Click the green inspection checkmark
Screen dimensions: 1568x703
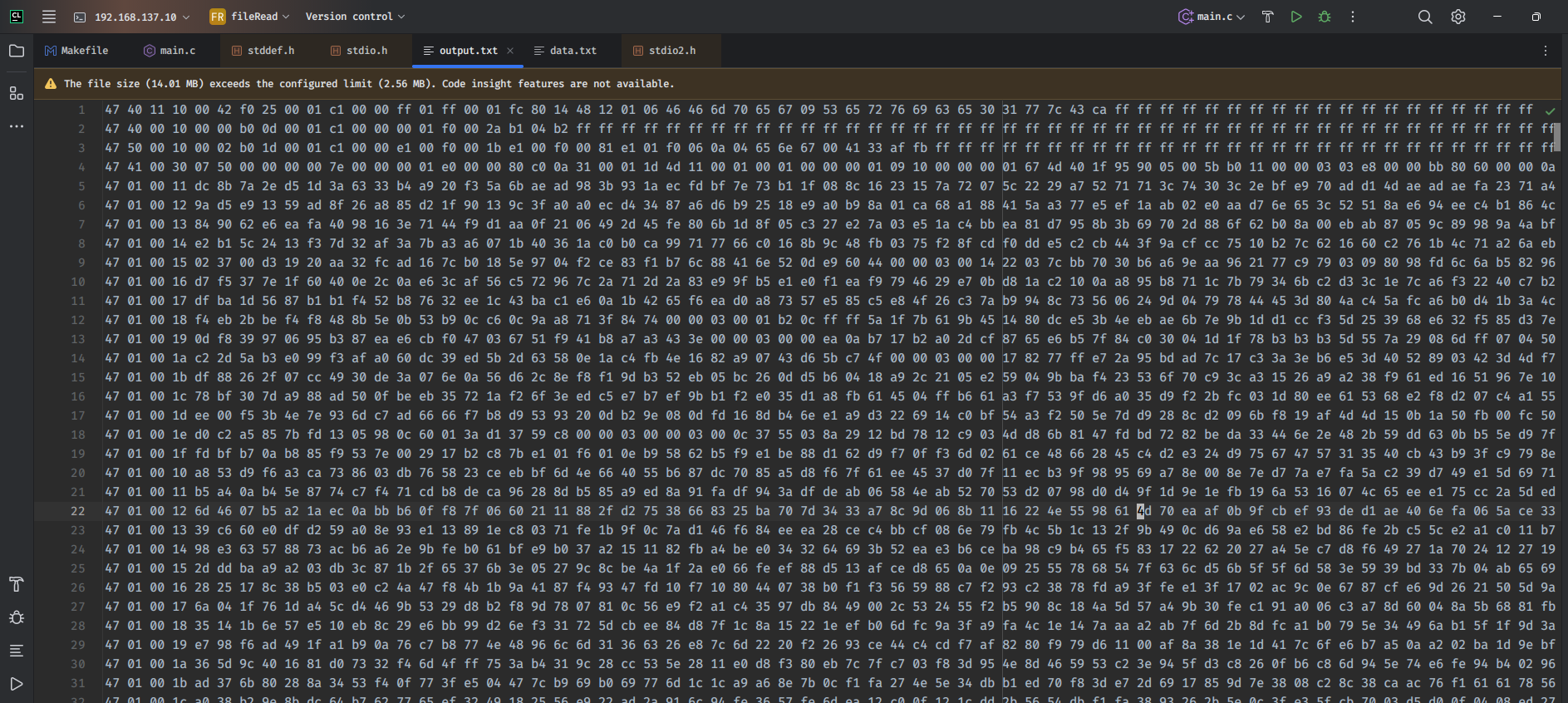pos(1550,111)
